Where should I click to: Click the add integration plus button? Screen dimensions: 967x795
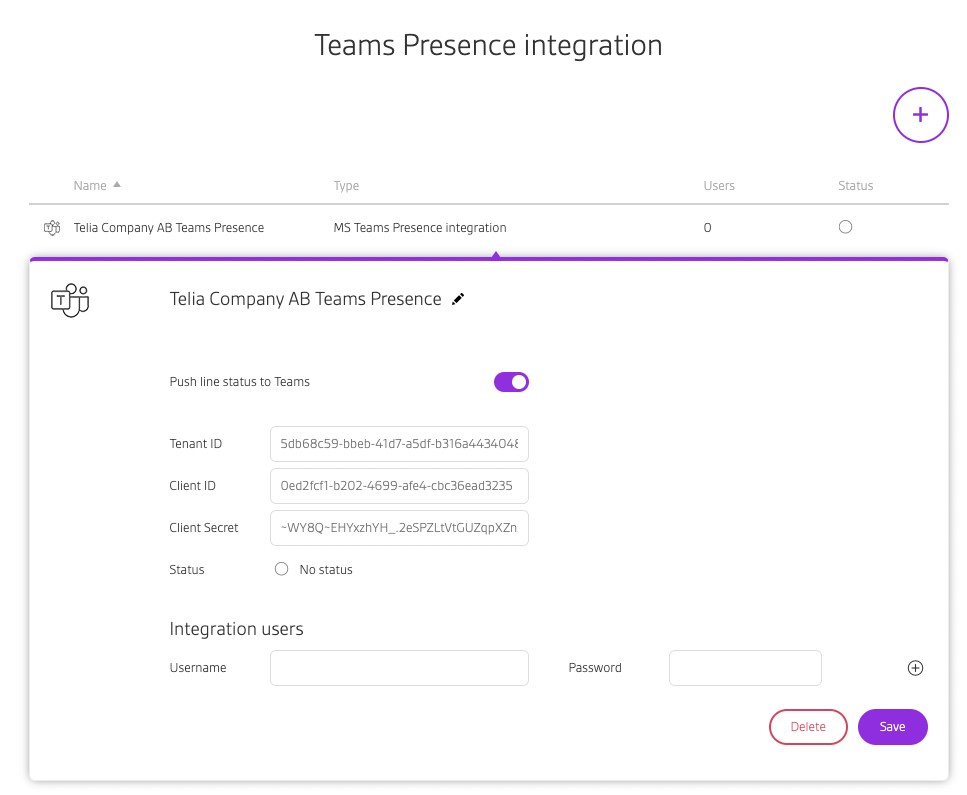[x=920, y=115]
